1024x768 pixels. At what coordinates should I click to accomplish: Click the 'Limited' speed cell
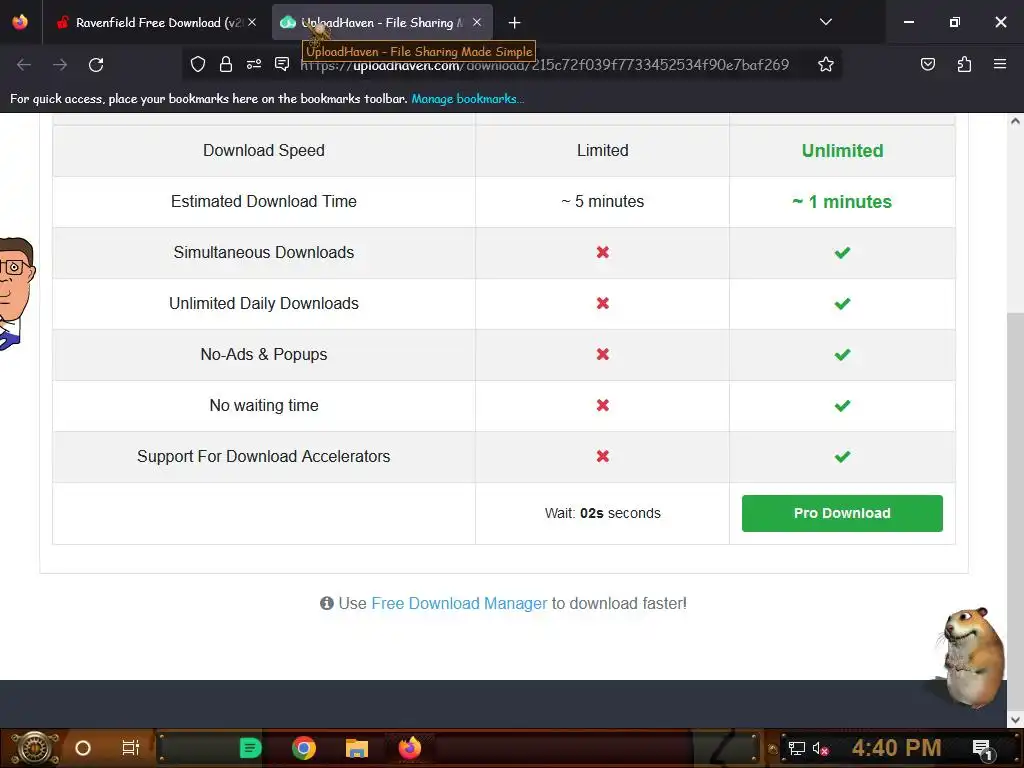603,150
